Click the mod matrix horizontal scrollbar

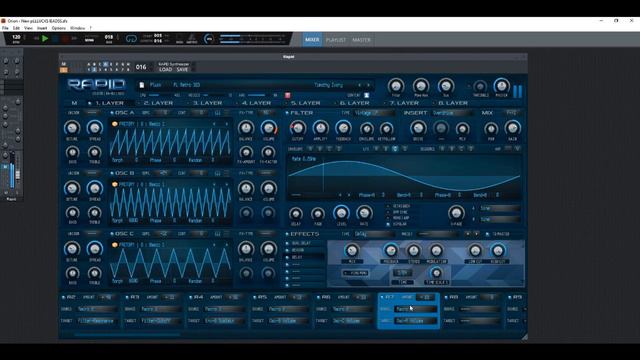pyautogui.click(x=128, y=335)
